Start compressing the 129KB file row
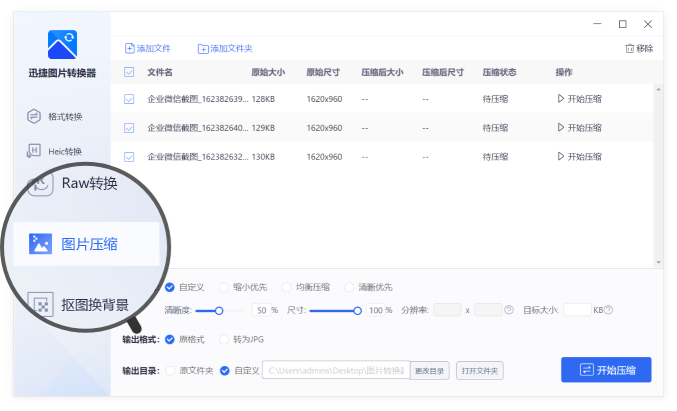677x411 pixels. click(579, 128)
